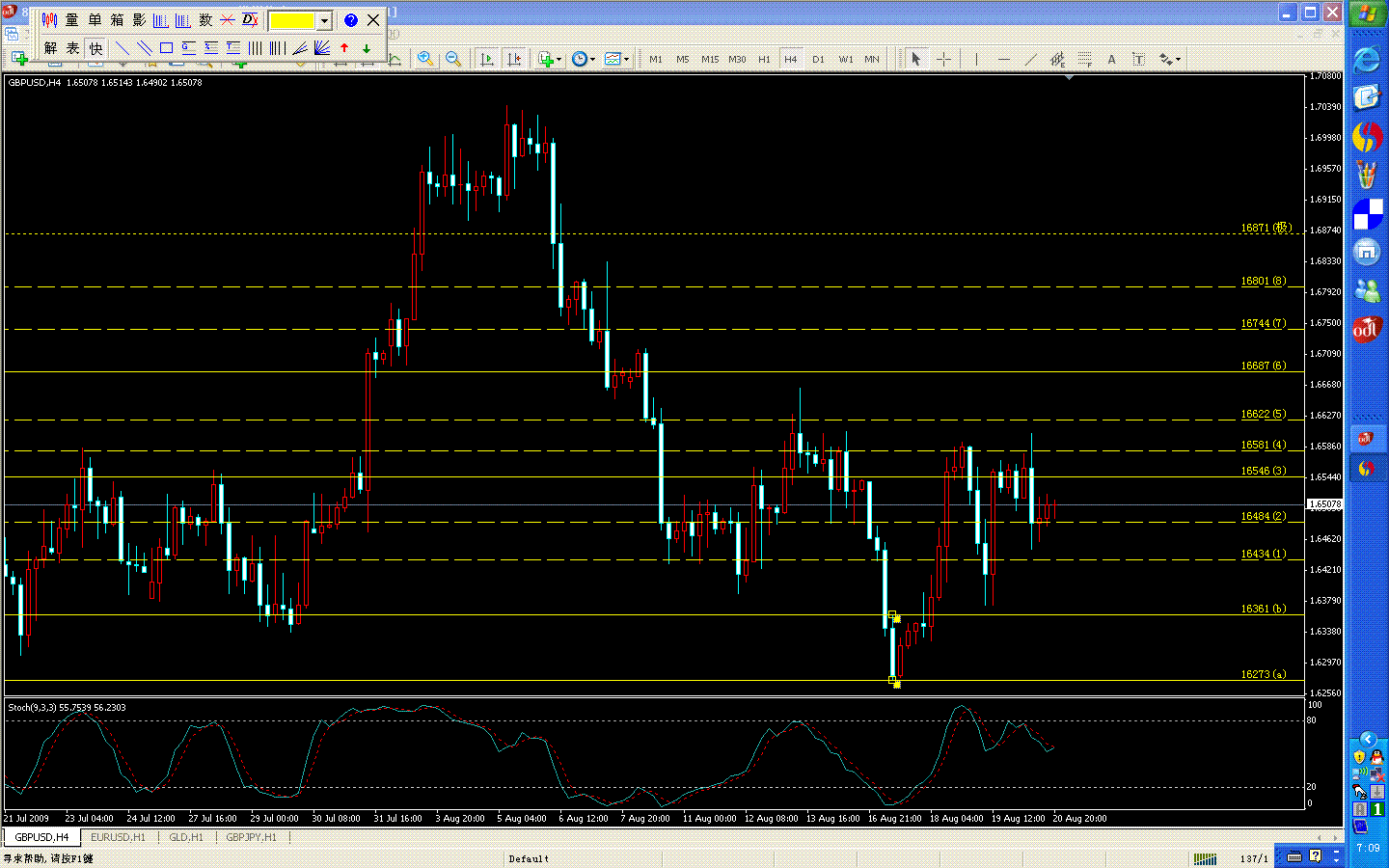Viewport: 1389px width, 868px height.
Task: Click the 影 button in floating toolbar
Action: (139, 20)
